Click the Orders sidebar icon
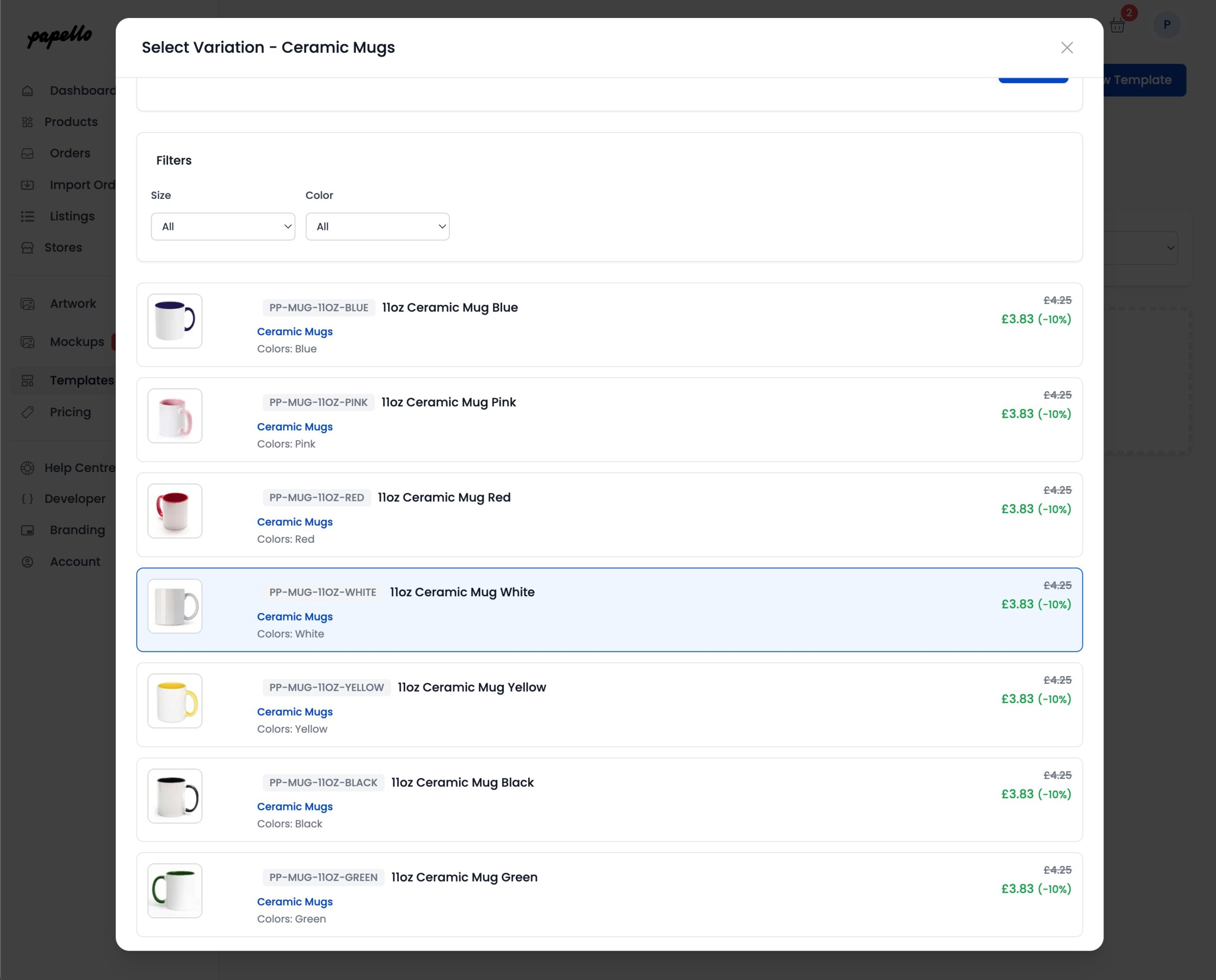This screenshot has width=1216, height=980. pyautogui.click(x=28, y=153)
